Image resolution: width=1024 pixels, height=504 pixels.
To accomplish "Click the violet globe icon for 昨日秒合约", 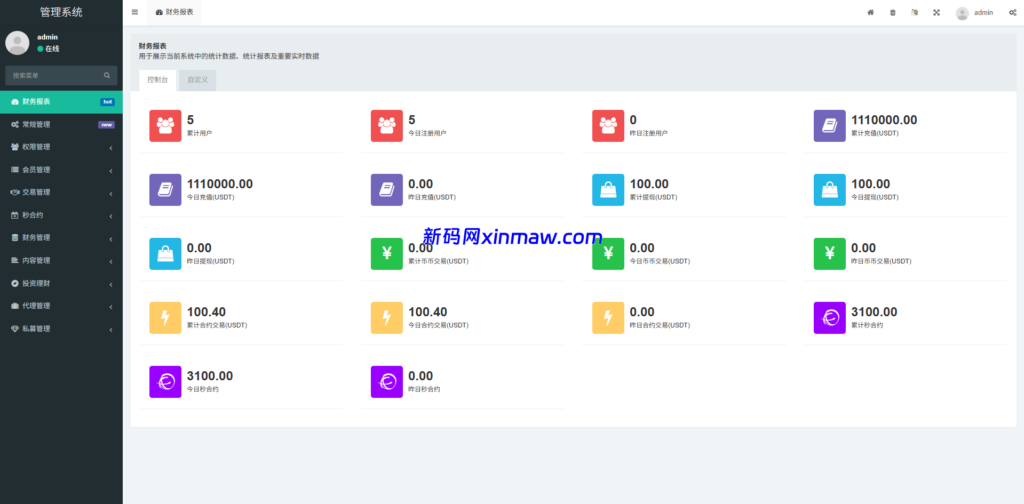I will [387, 381].
